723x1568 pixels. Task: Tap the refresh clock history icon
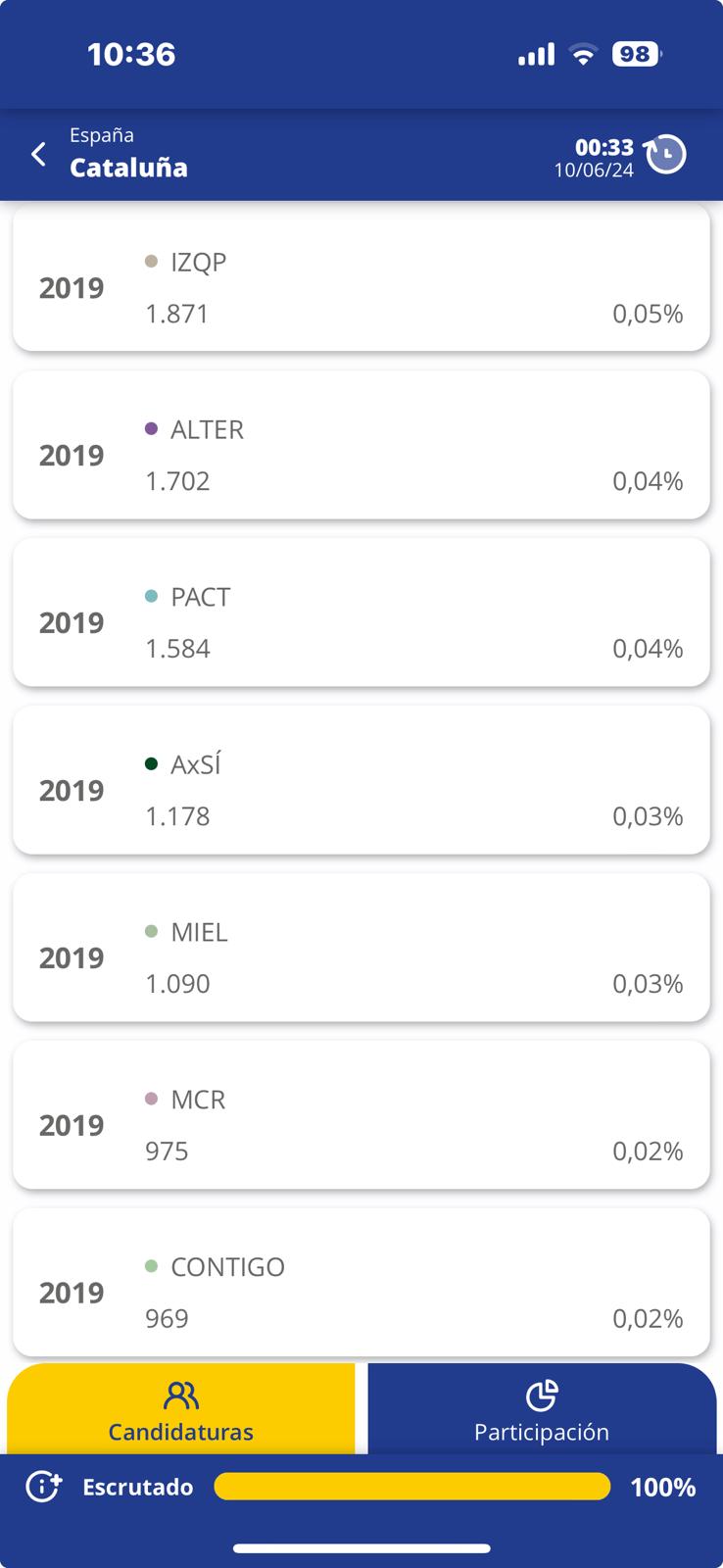click(x=666, y=154)
